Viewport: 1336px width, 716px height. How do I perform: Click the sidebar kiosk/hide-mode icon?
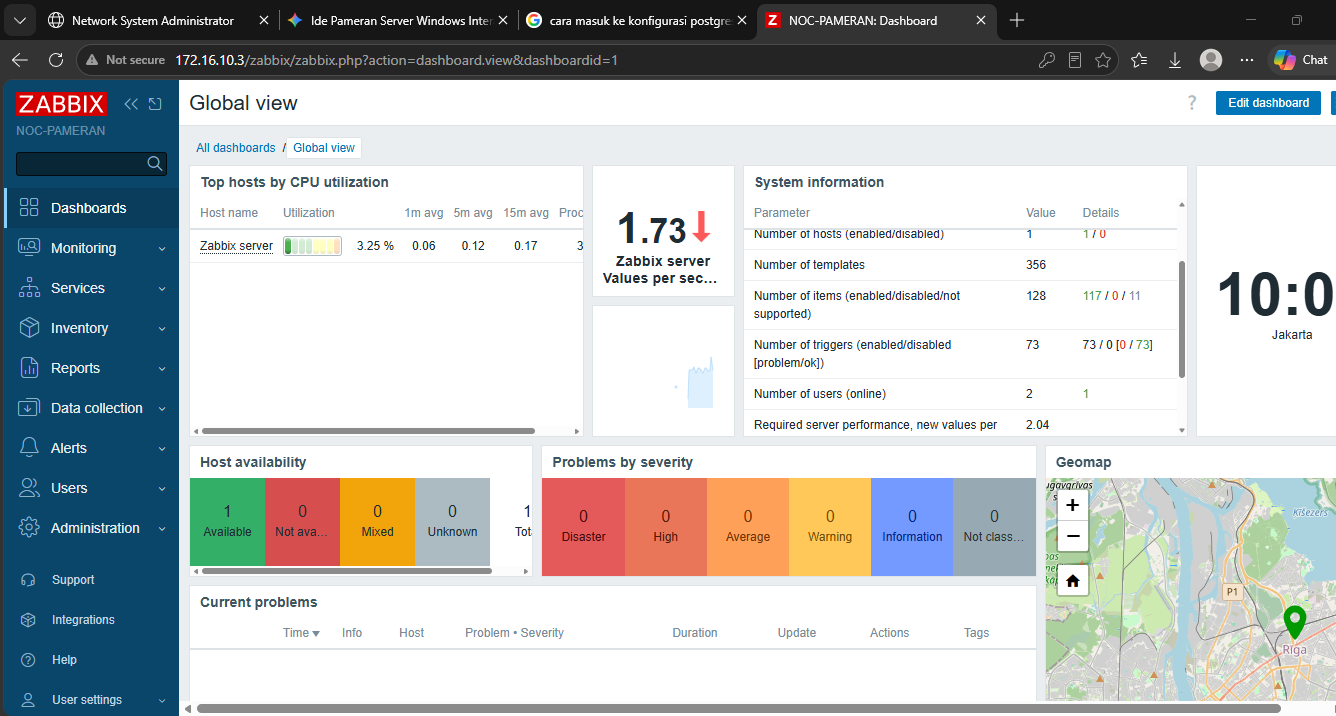coord(155,104)
